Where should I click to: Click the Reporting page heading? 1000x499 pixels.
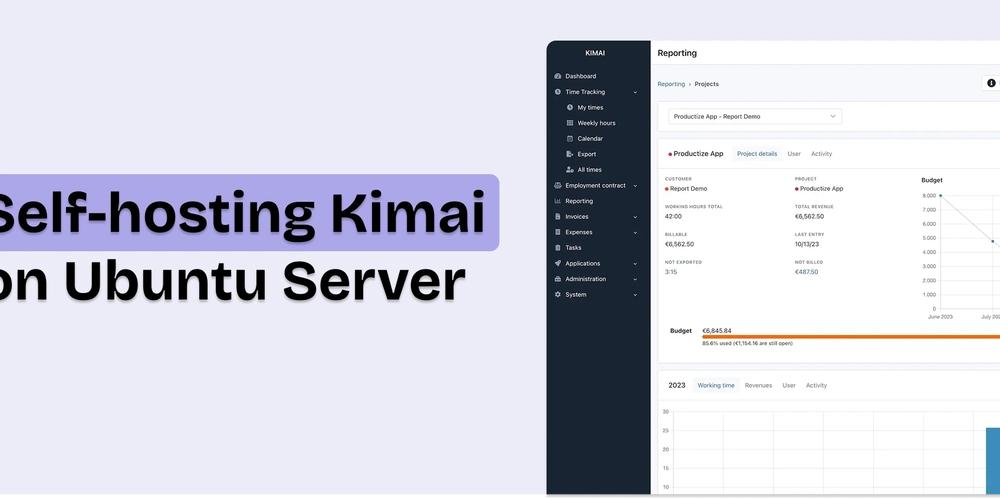pyautogui.click(x=677, y=53)
